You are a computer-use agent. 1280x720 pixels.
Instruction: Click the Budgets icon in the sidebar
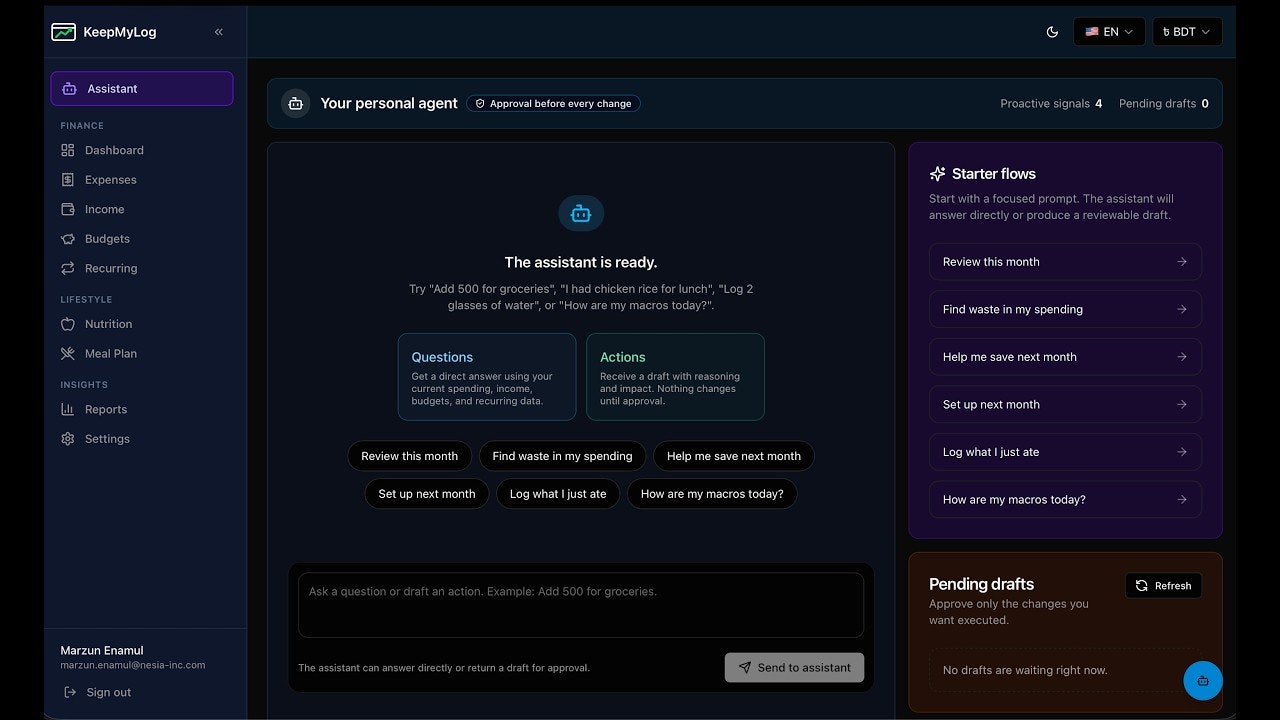coord(68,239)
